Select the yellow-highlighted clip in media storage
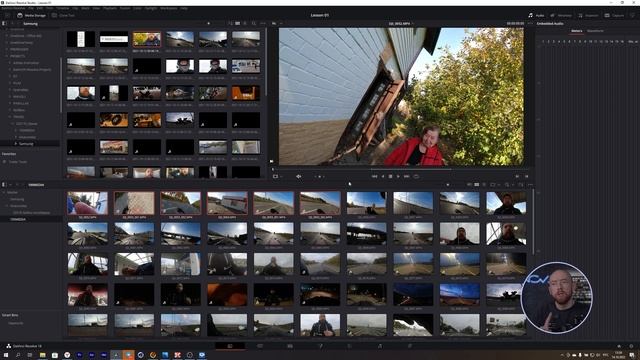The width and height of the screenshot is (640, 360). [147, 39]
